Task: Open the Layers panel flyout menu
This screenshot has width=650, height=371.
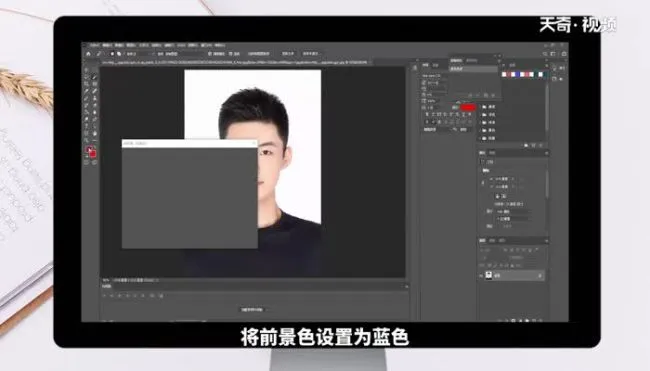Action: [x=547, y=241]
